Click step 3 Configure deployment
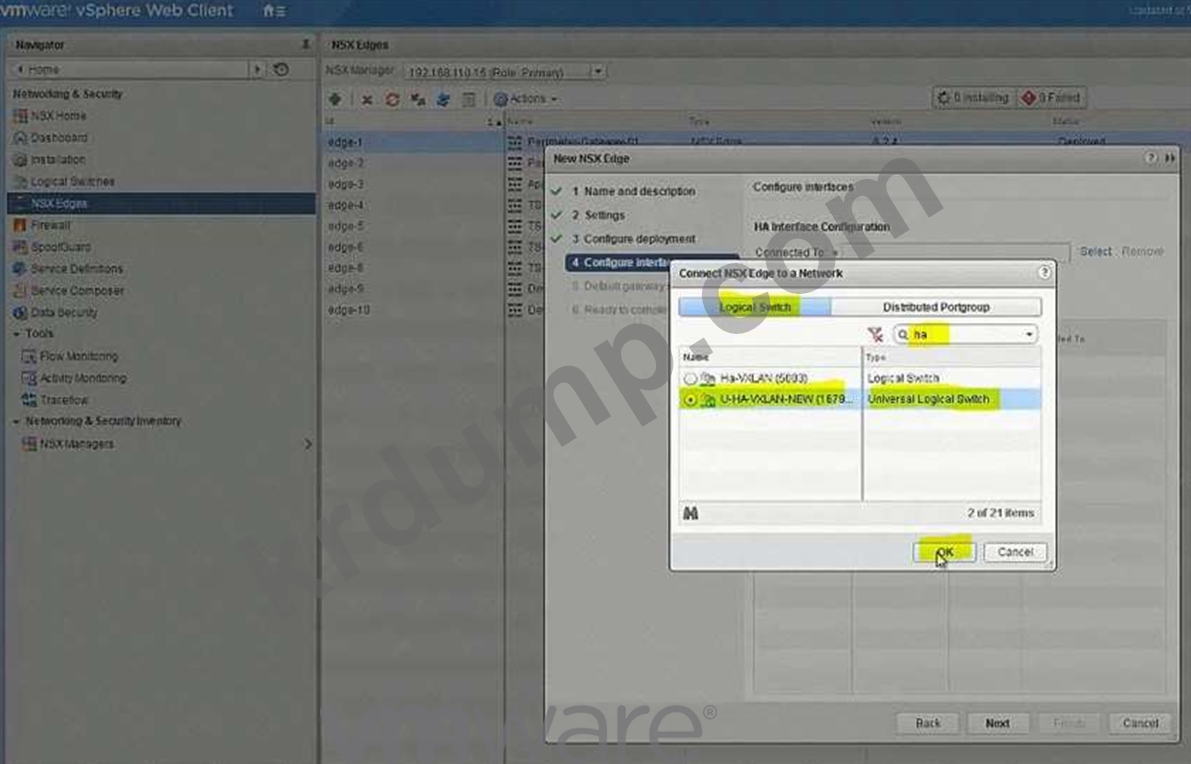This screenshot has height=764, width=1191. pyautogui.click(x=633, y=238)
